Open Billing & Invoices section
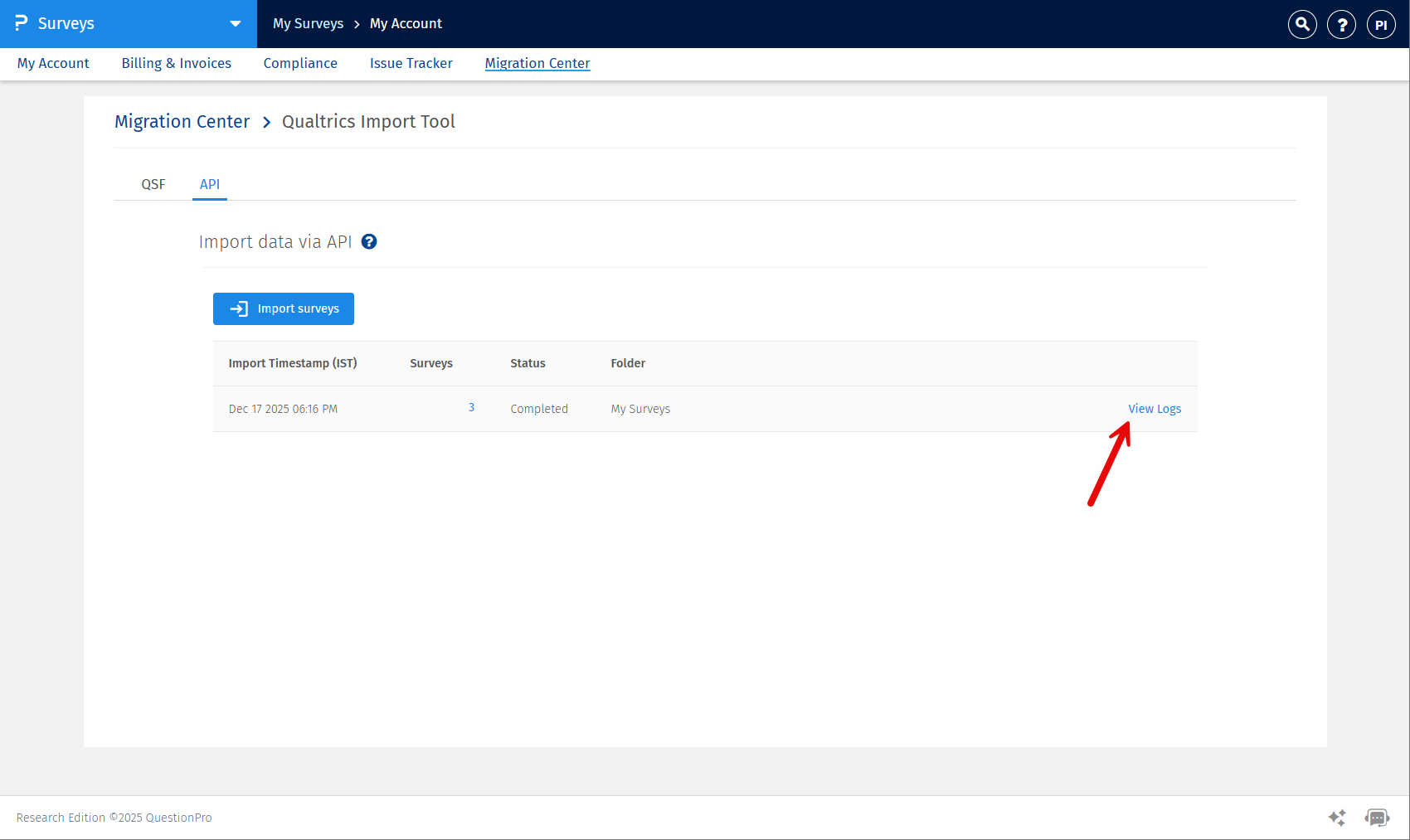Image resolution: width=1410 pixels, height=840 pixels. click(176, 63)
